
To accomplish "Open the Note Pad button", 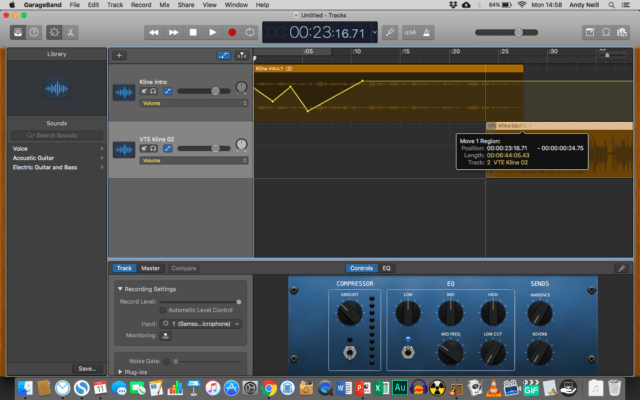I will [590, 32].
